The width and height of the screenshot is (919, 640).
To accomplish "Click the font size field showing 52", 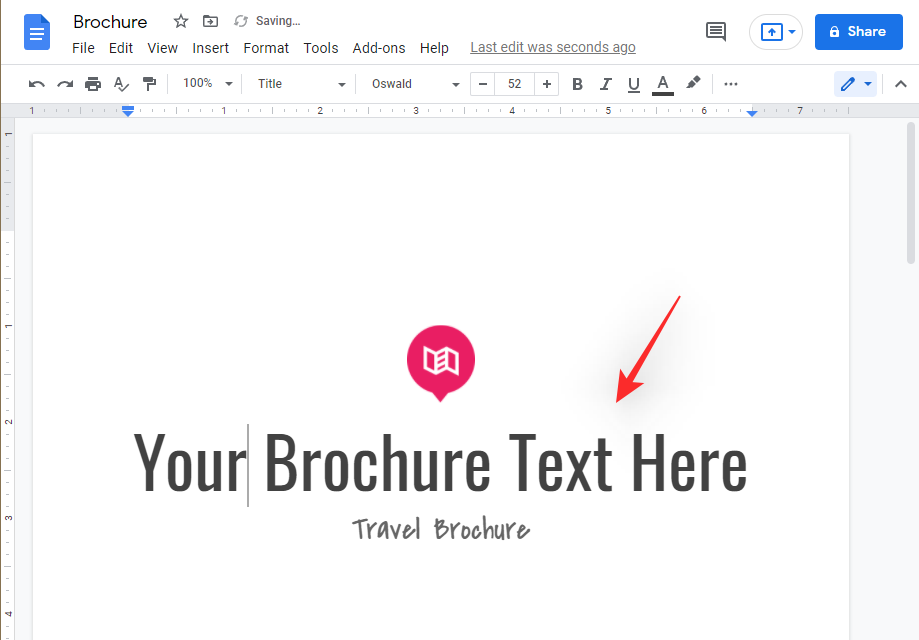I will 515,84.
